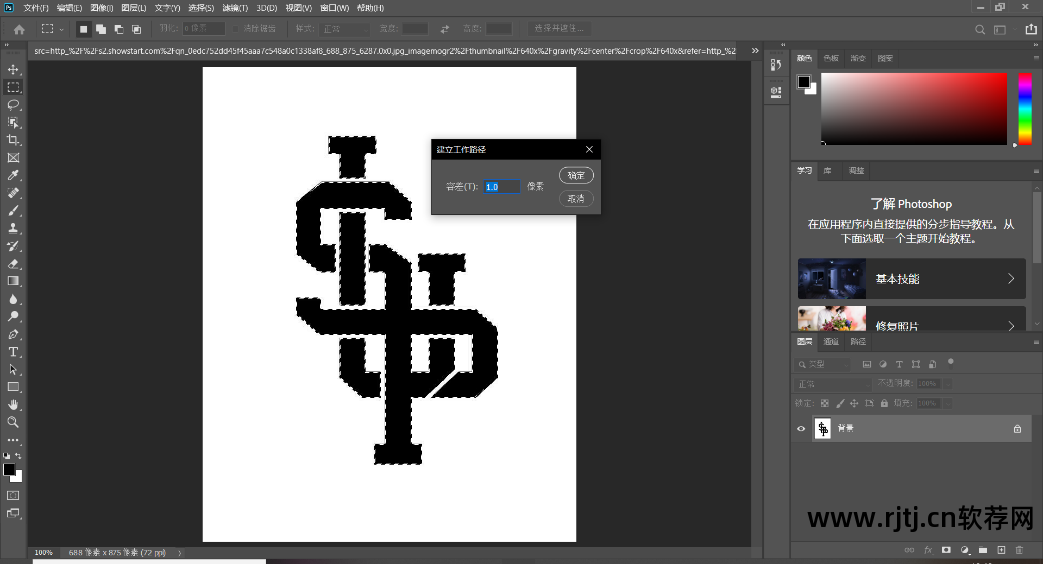1043x564 pixels.
Task: Select the Object Selection tool
Action: [13, 122]
